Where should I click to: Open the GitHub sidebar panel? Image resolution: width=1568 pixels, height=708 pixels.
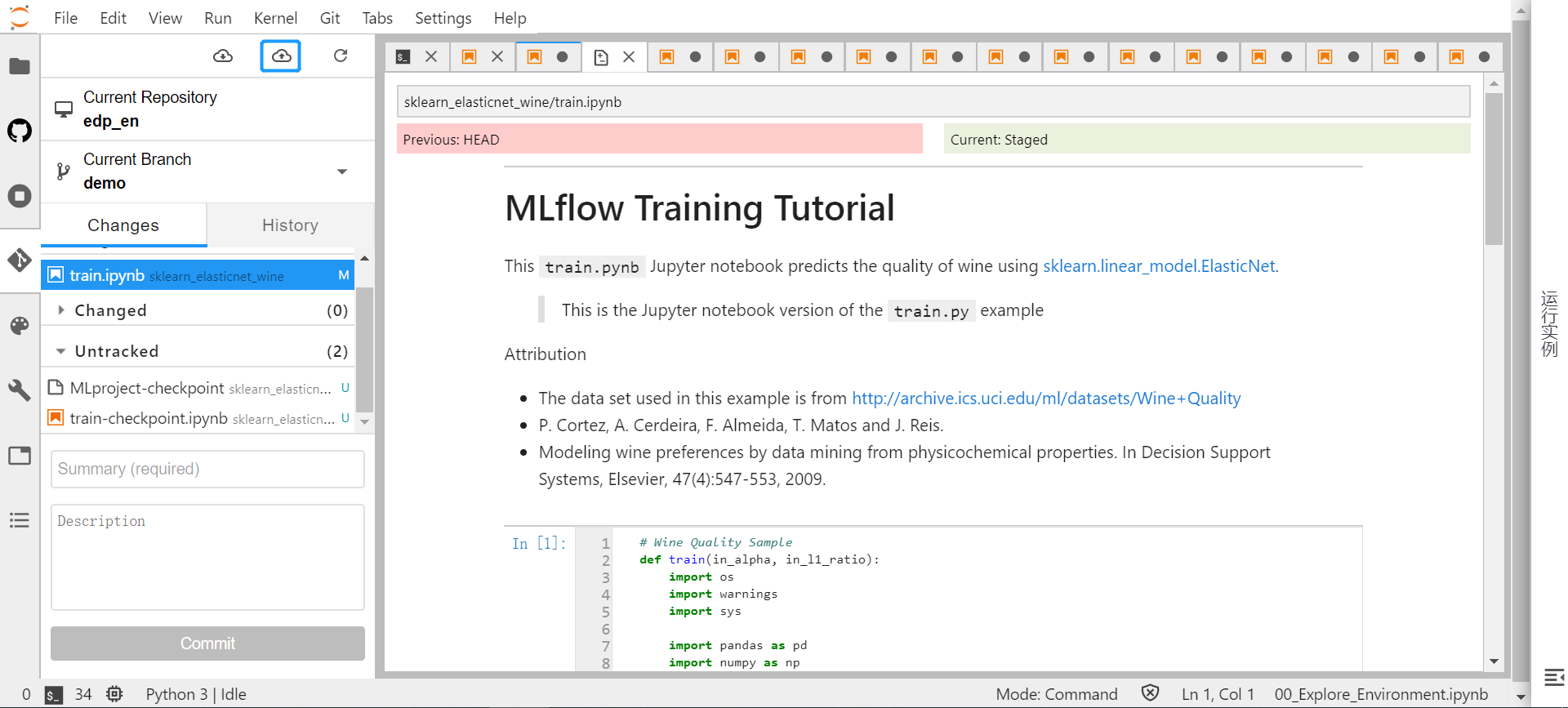20,131
